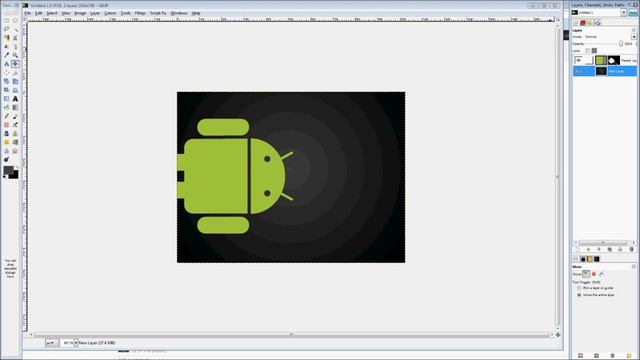Click the save tool options button

580,356
